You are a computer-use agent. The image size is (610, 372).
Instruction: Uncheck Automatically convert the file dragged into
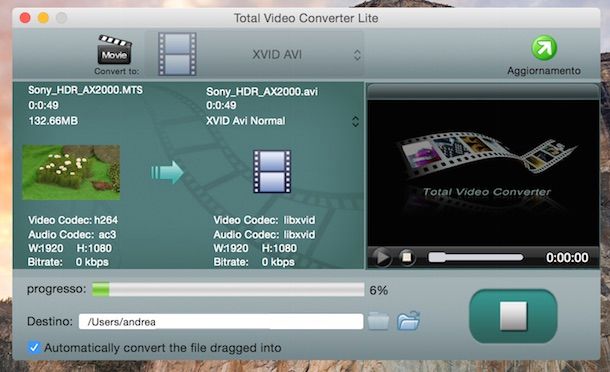pos(34,347)
